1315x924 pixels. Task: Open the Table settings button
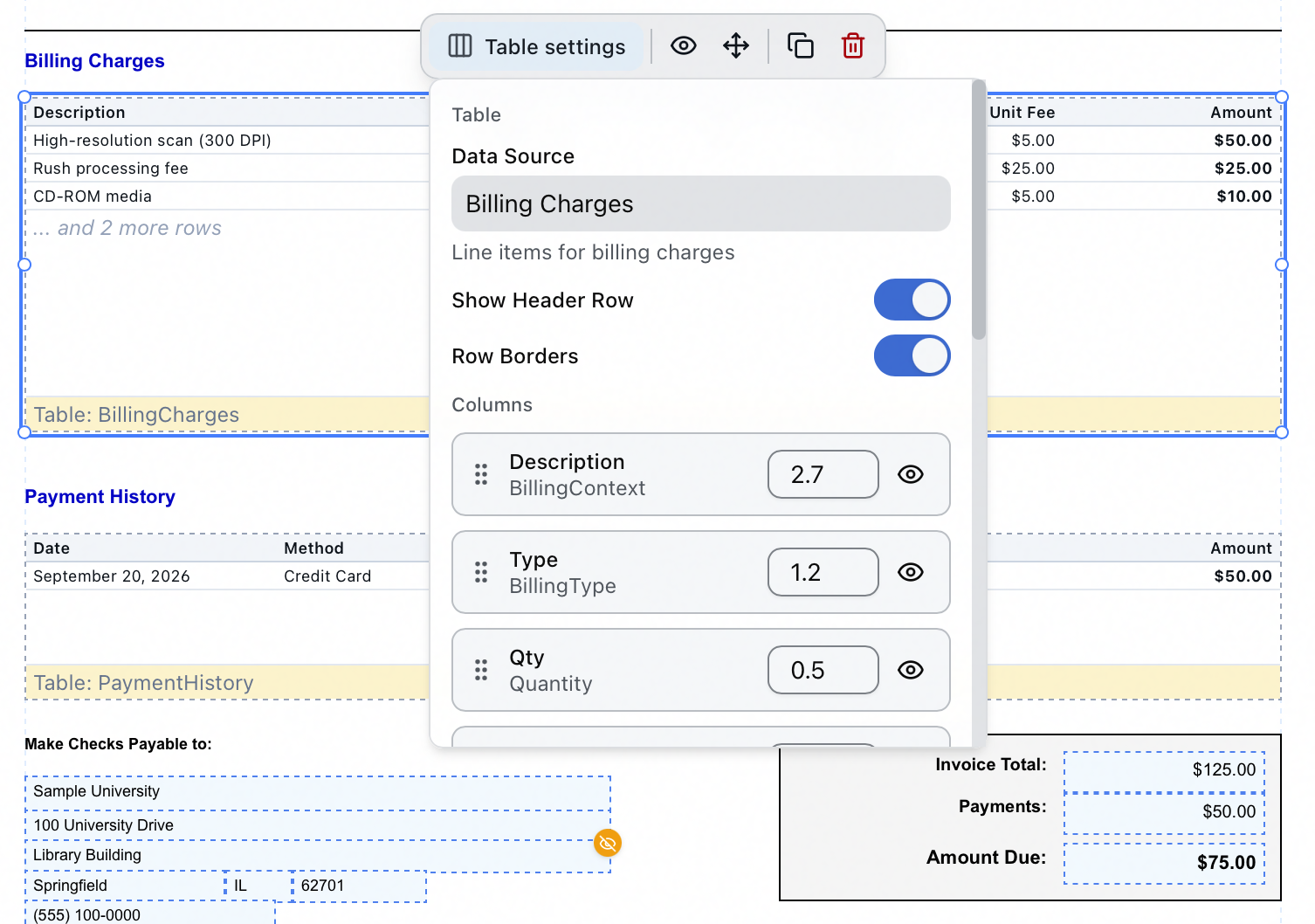537,46
